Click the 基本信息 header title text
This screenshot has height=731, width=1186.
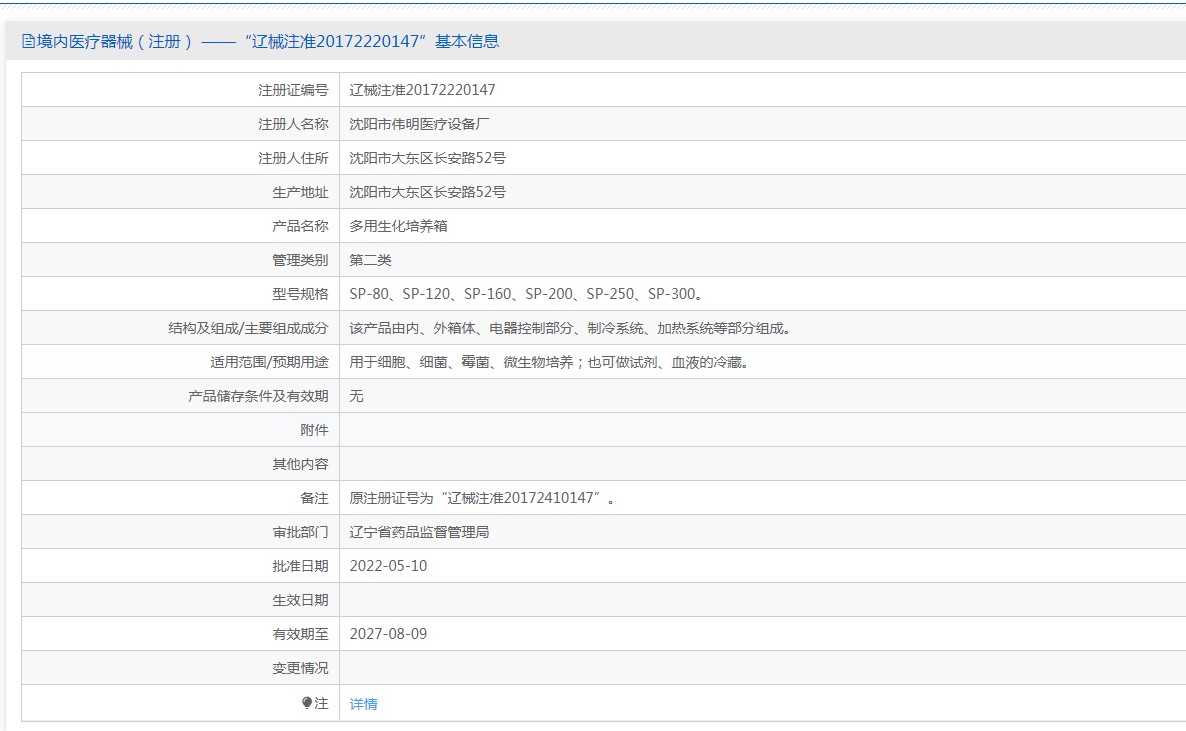coord(260,42)
